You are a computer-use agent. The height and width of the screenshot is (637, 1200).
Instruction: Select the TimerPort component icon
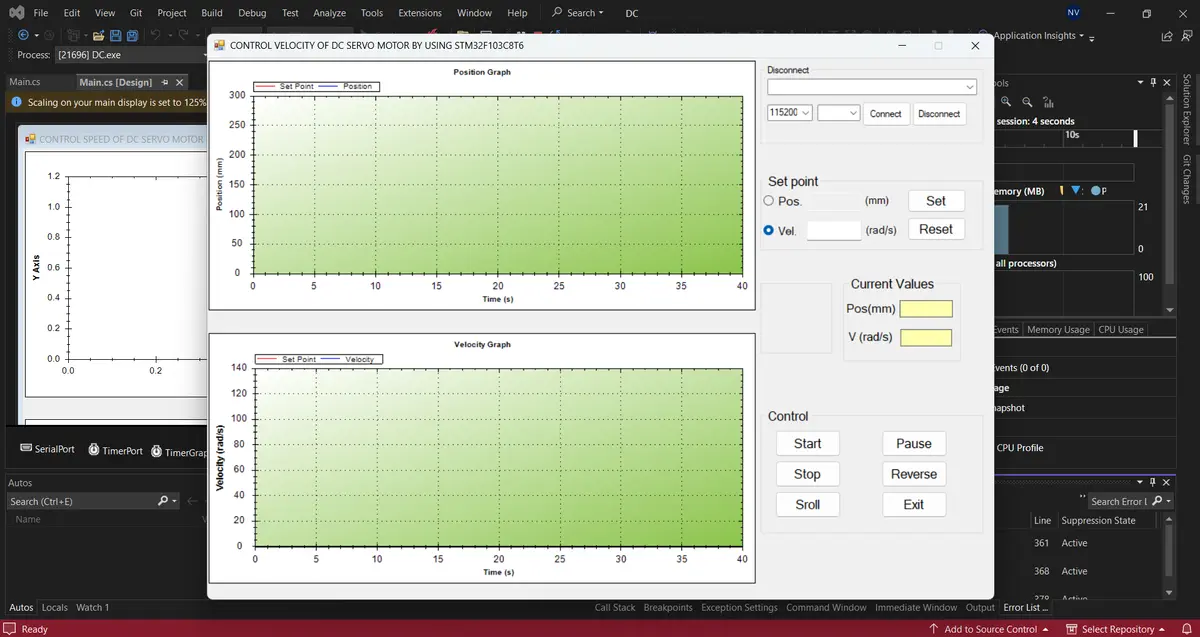pyautogui.click(x=94, y=450)
